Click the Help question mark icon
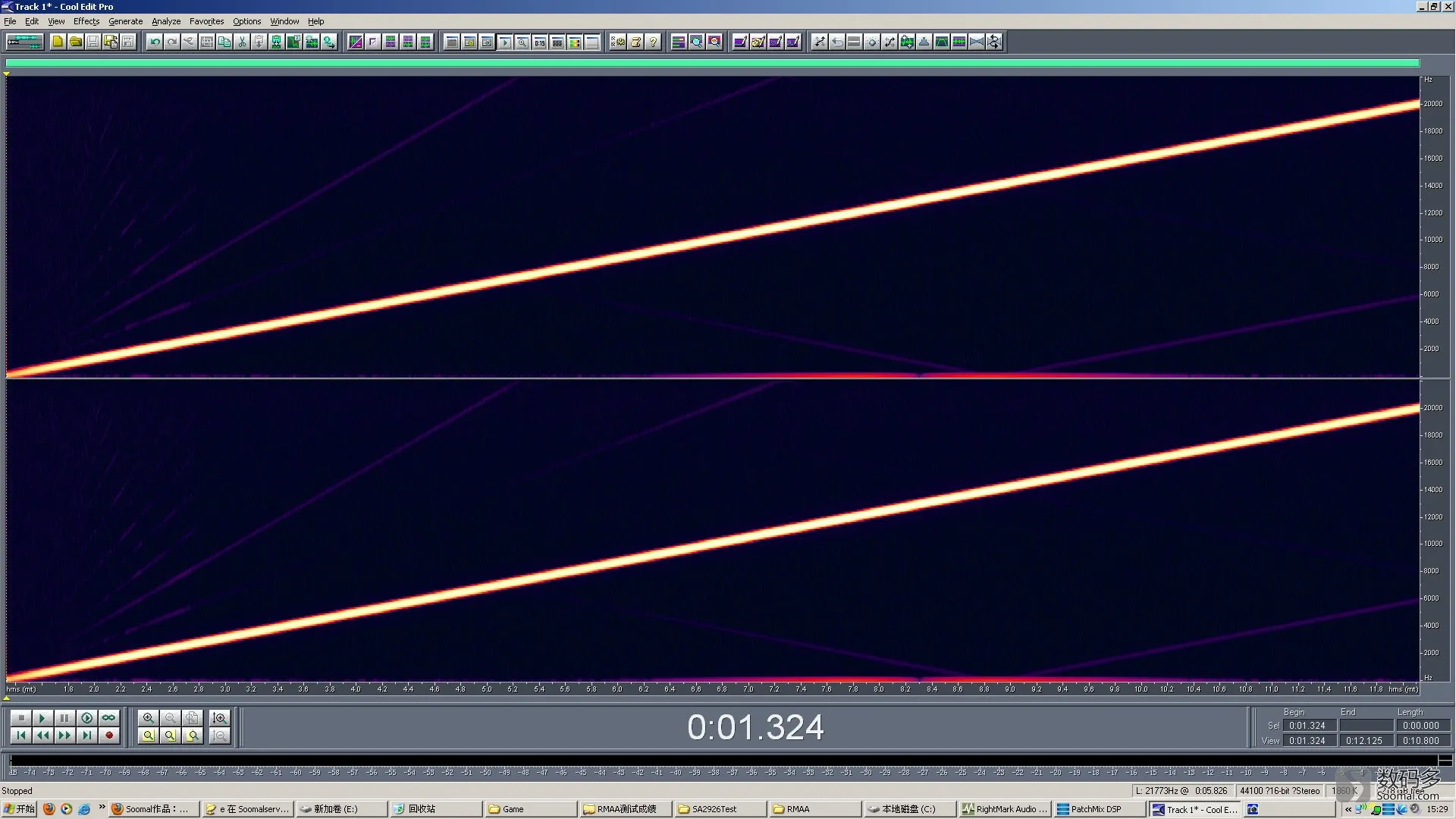The height and width of the screenshot is (819, 1456). point(653,42)
